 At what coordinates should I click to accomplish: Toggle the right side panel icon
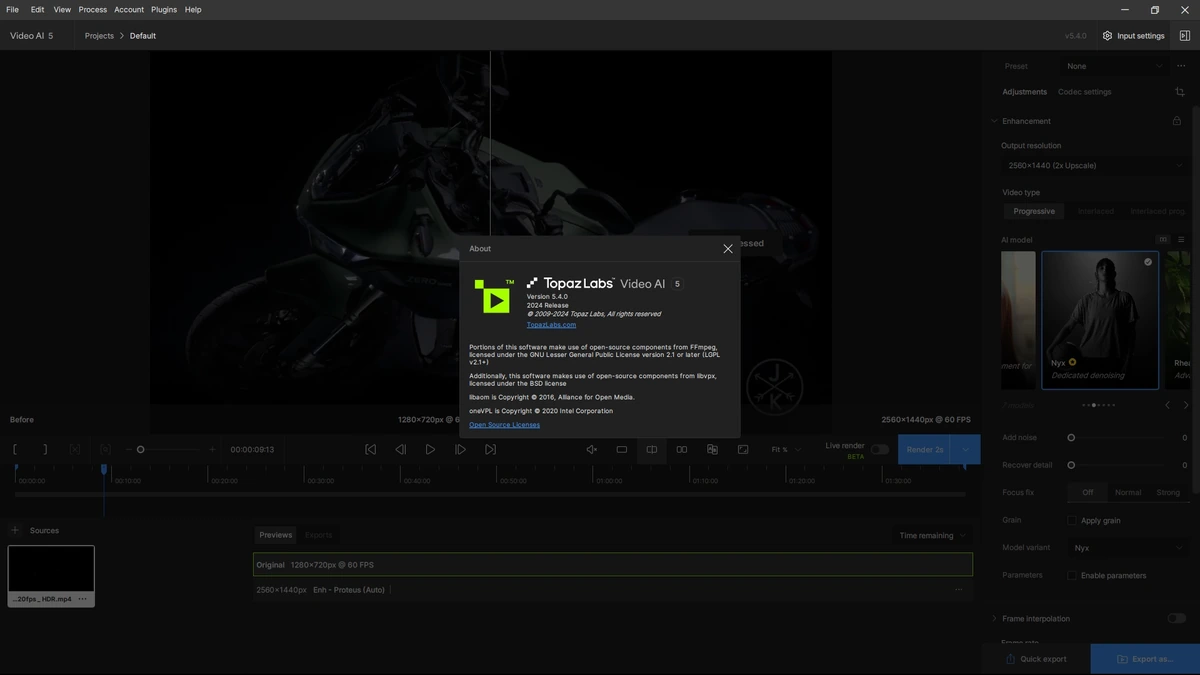1185,36
